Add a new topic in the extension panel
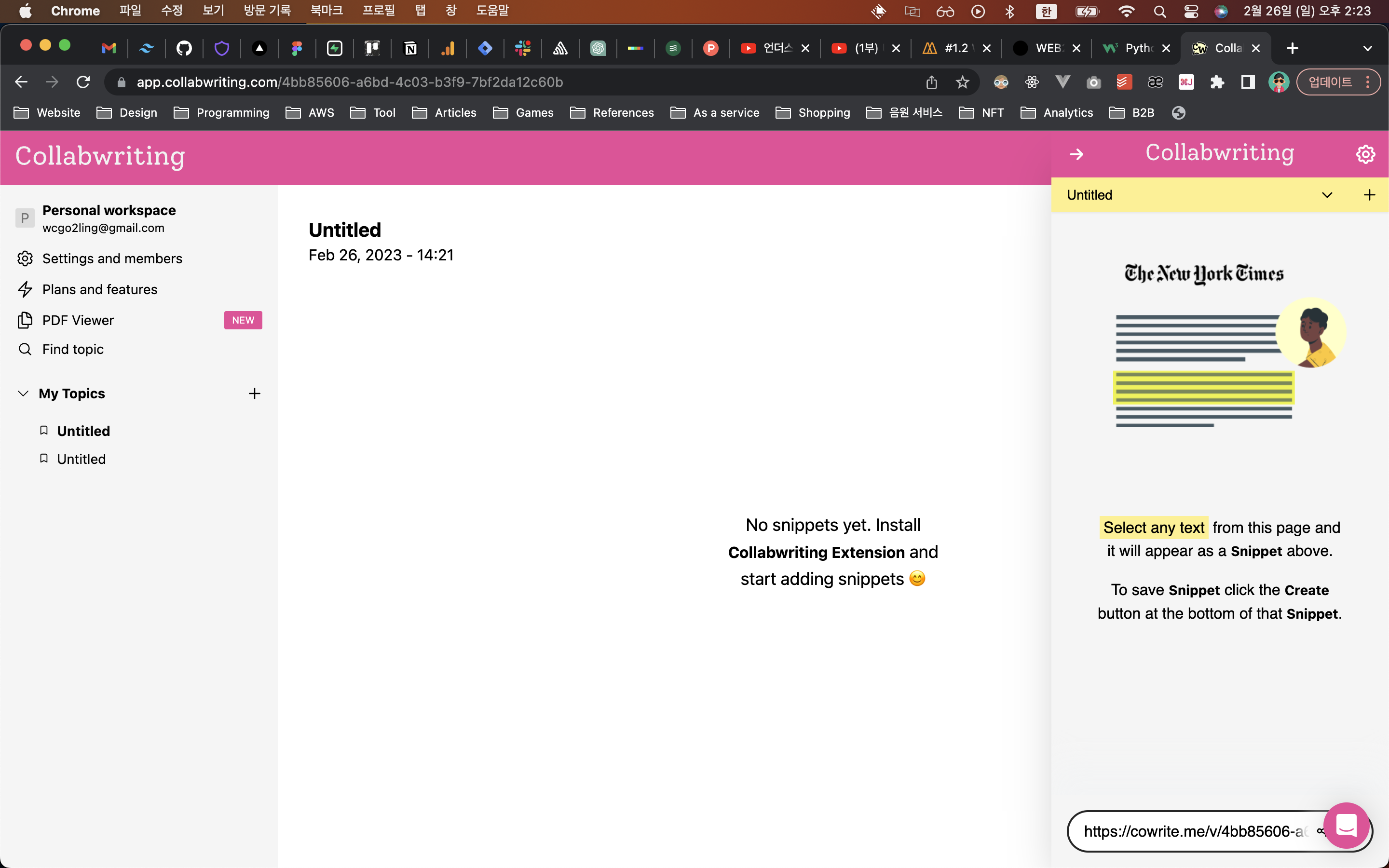 (1369, 195)
